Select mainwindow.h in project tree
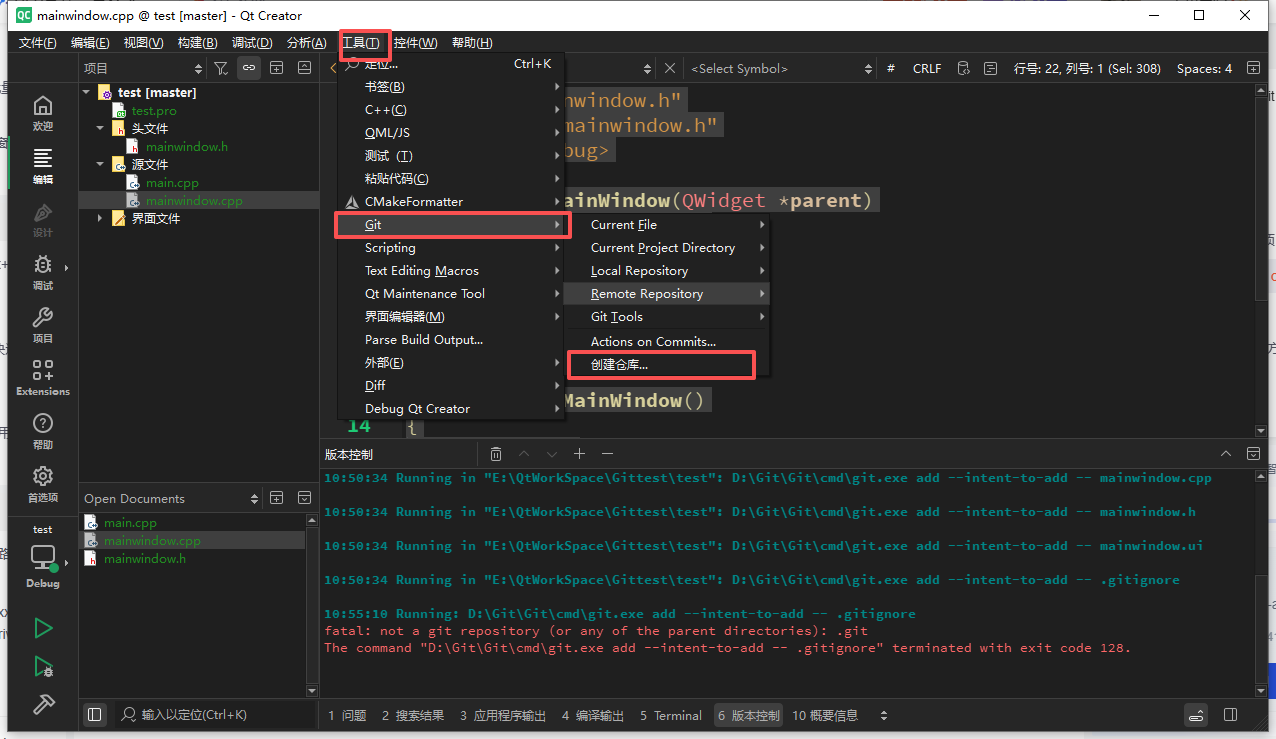 [x=186, y=146]
